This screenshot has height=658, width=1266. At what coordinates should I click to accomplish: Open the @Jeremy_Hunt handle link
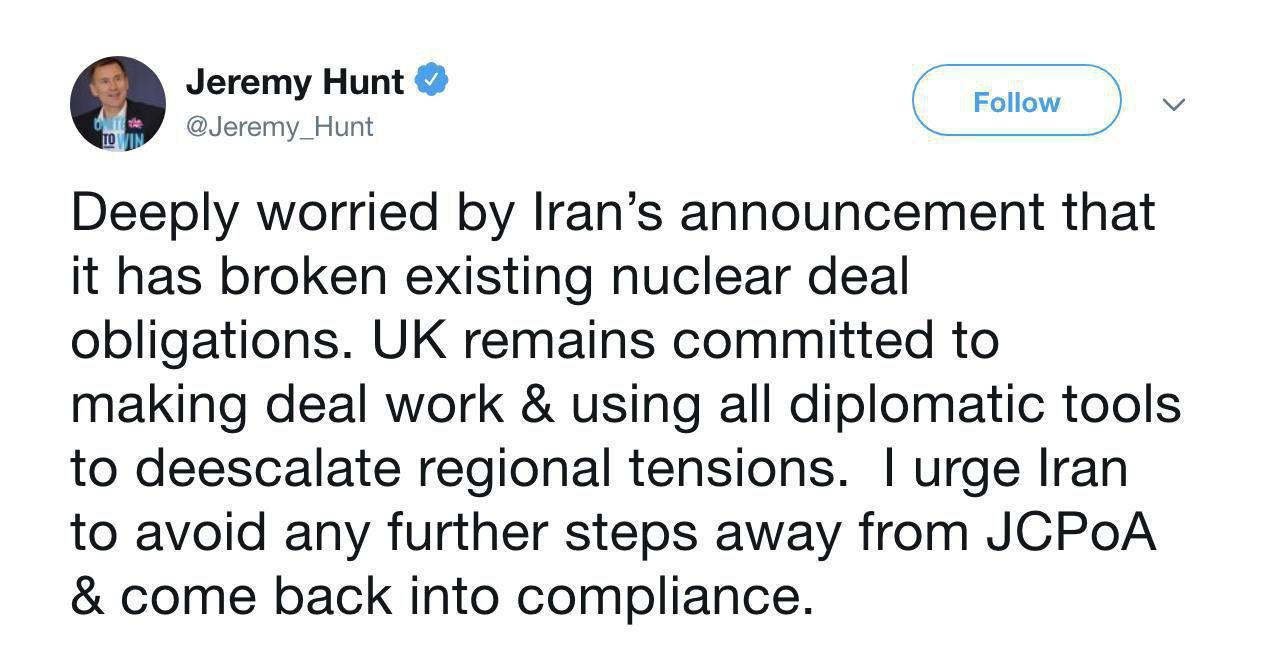pos(280,127)
